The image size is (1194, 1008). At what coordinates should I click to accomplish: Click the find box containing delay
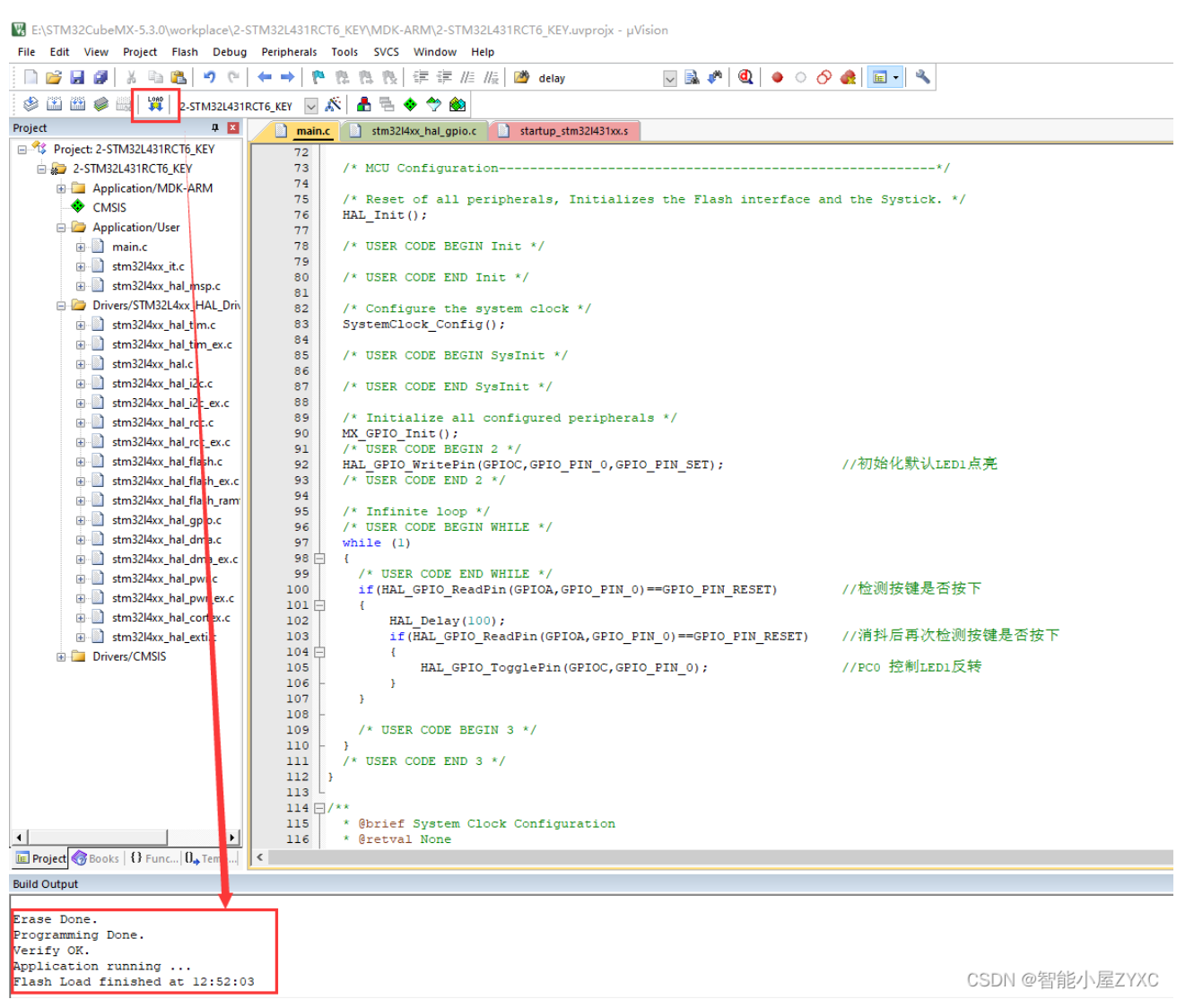[x=599, y=79]
